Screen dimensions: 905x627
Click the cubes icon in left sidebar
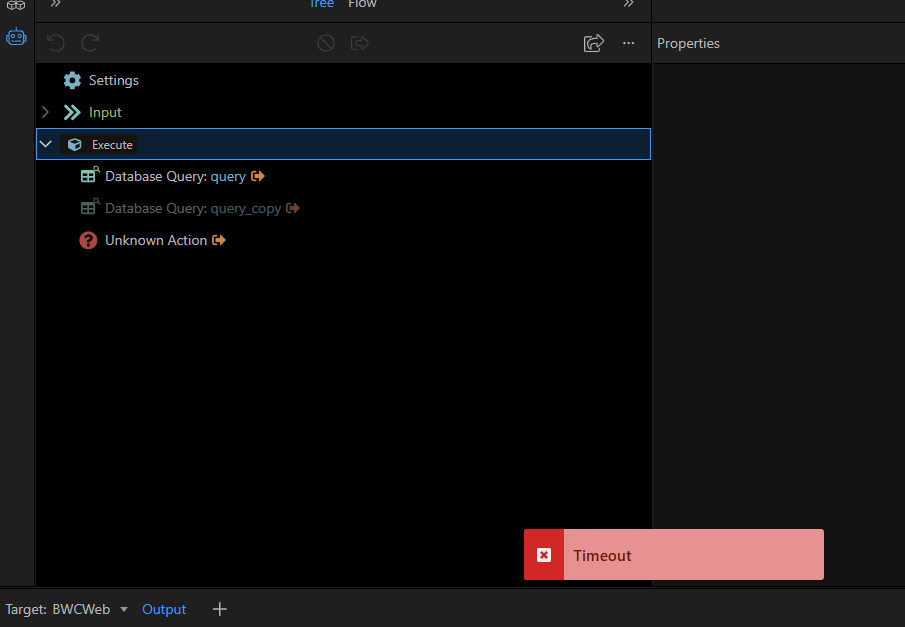[x=16, y=5]
